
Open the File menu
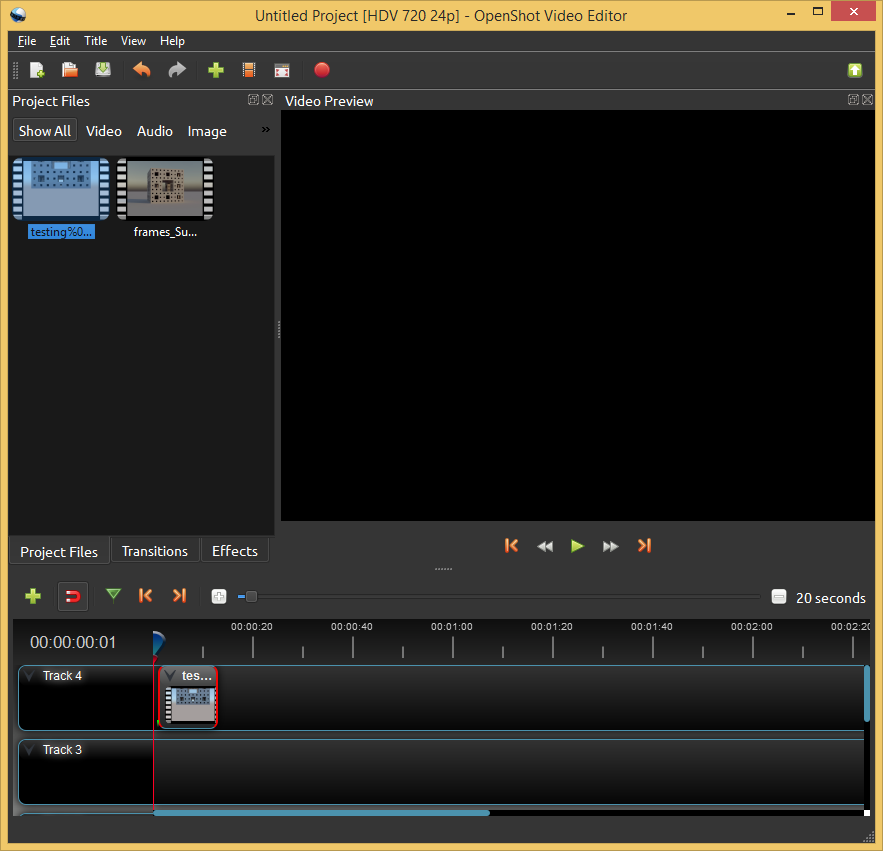[x=27, y=41]
